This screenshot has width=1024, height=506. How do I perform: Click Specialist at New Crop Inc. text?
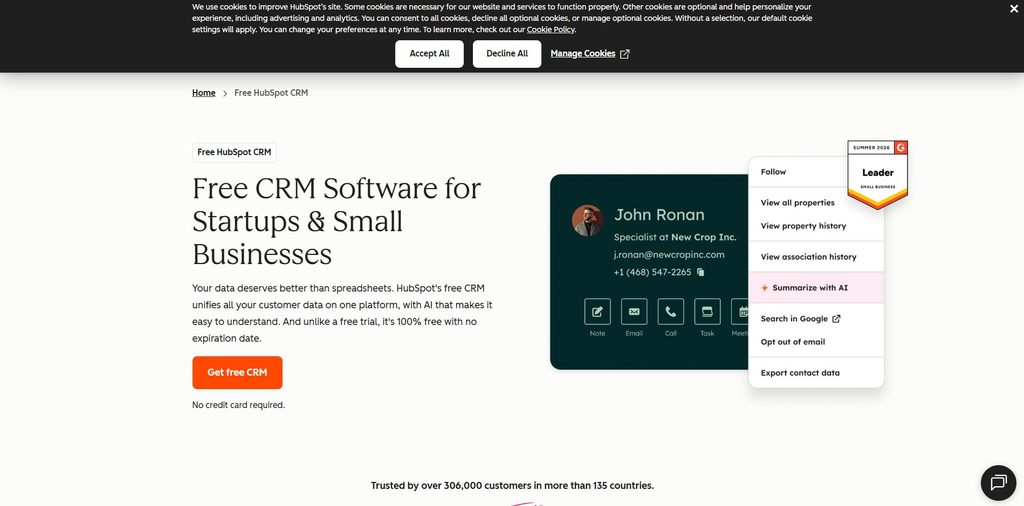pyautogui.click(x=675, y=237)
